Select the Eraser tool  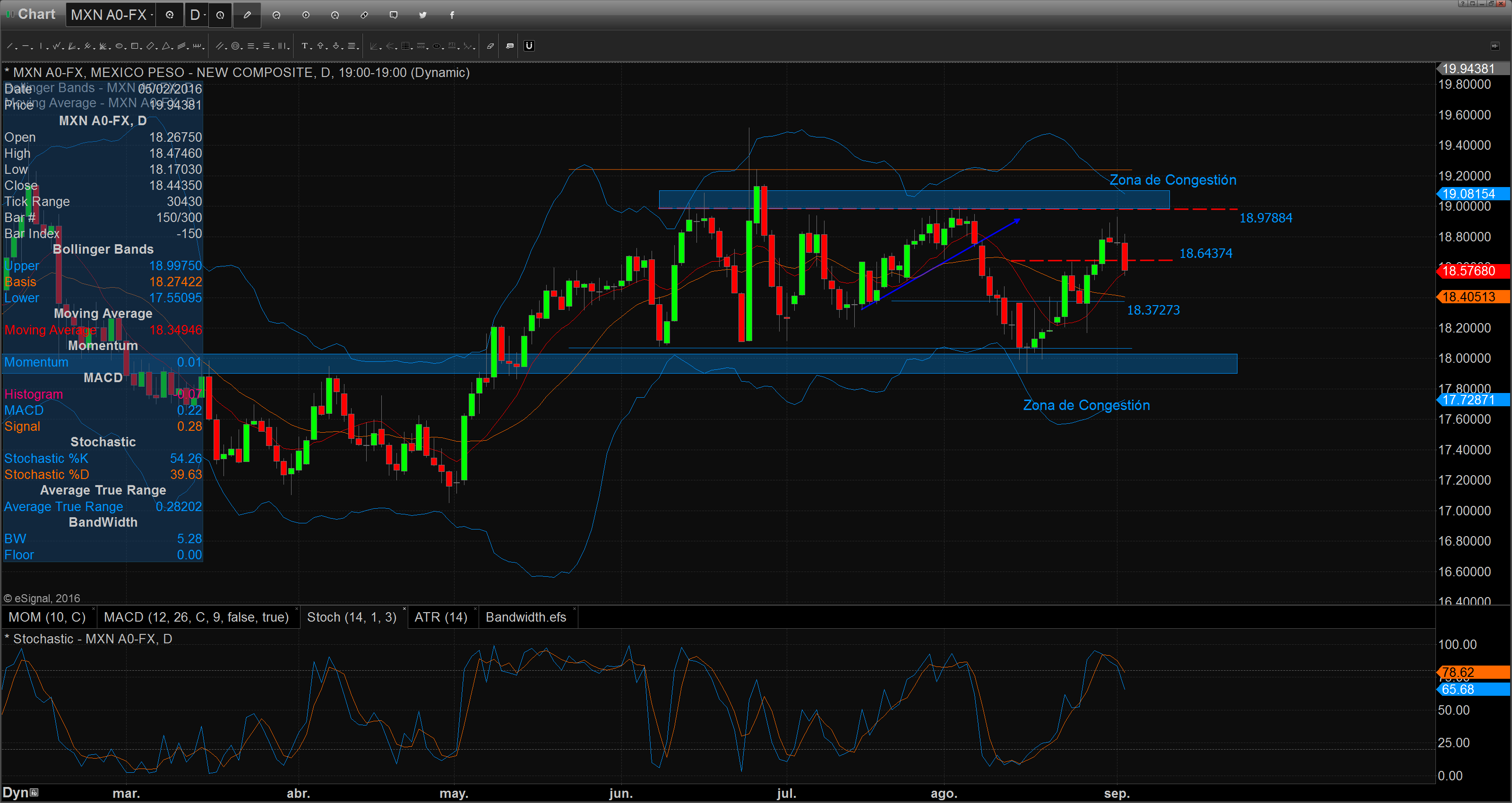tap(491, 46)
